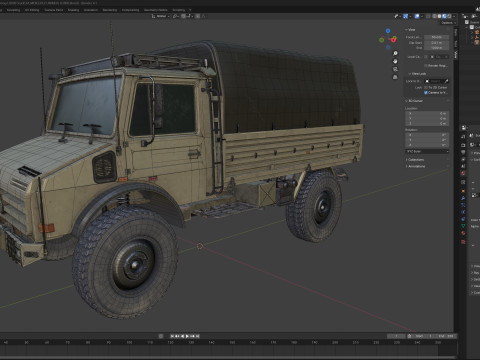The height and width of the screenshot is (360, 480).
Task: Click the red X axis on navigation gizmo
Action: [x=393, y=40]
